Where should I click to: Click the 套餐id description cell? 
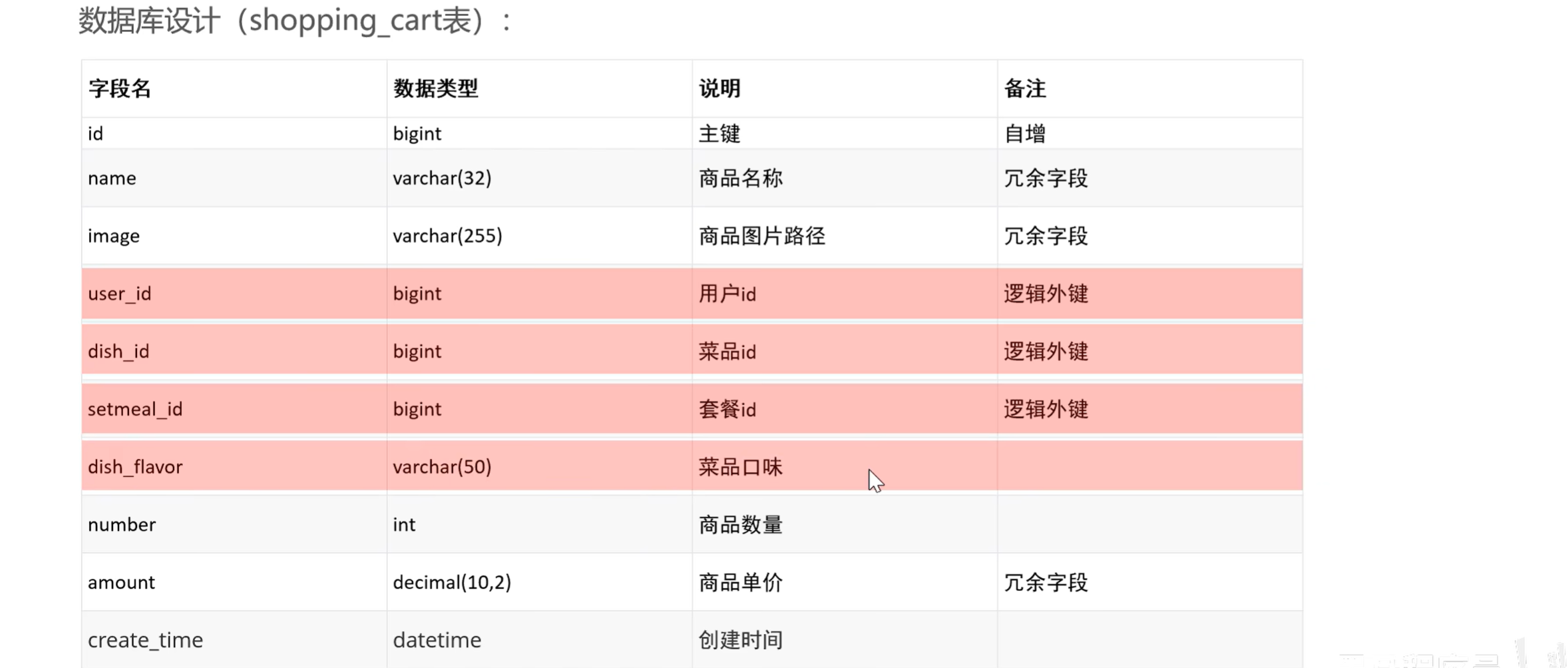pos(845,409)
